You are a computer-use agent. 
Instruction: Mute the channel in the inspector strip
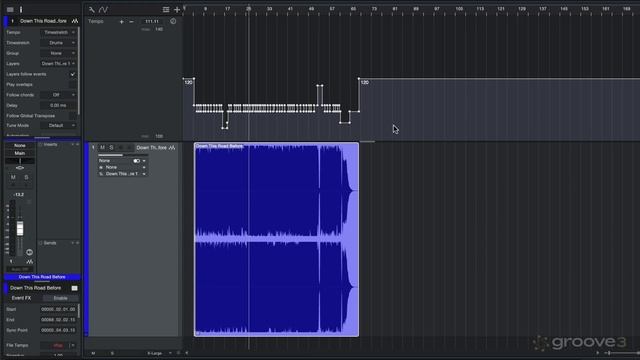(13, 177)
